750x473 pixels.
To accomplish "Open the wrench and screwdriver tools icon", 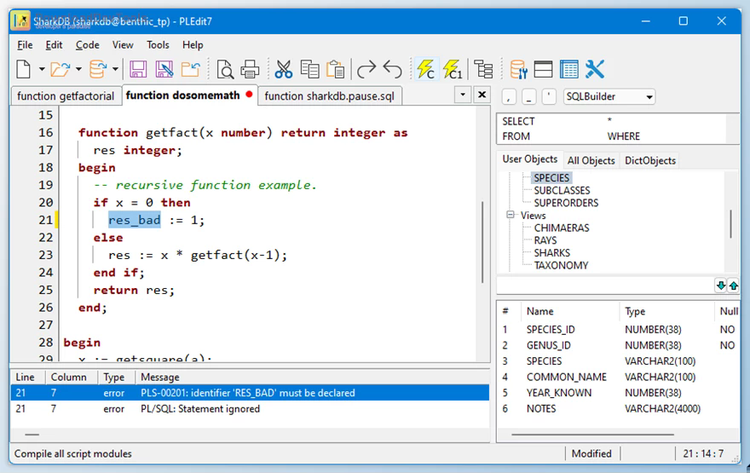I will click(x=595, y=69).
